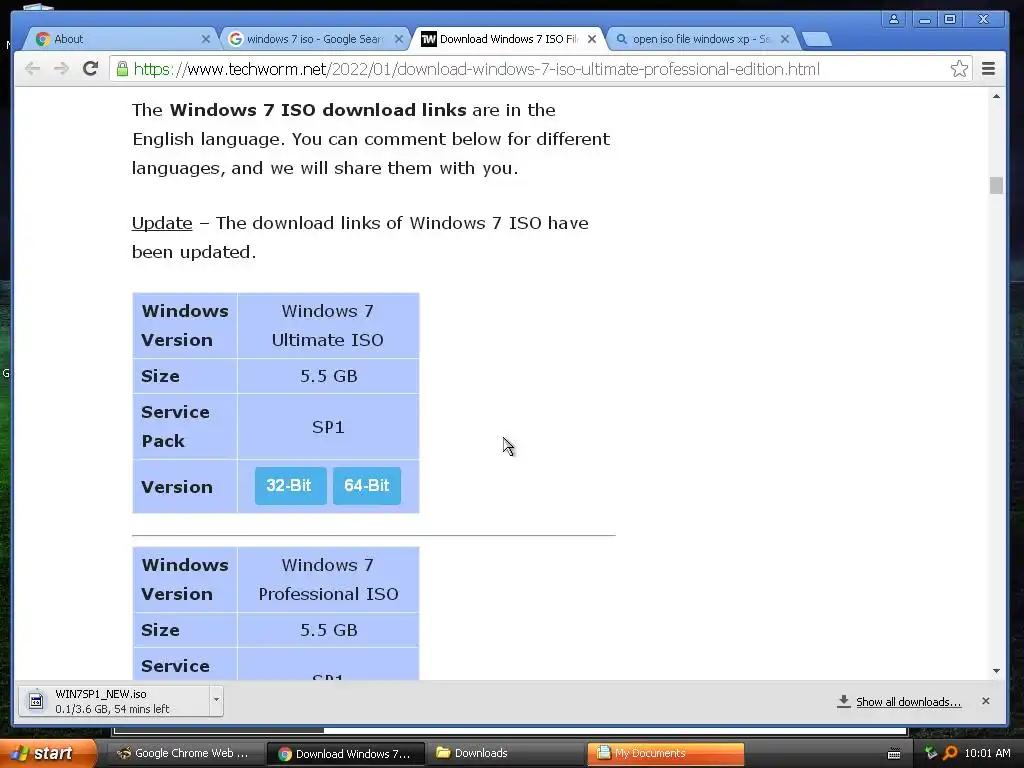Click the ISO file icon in downloads bar
This screenshot has width=1024, height=768.
pos(36,701)
